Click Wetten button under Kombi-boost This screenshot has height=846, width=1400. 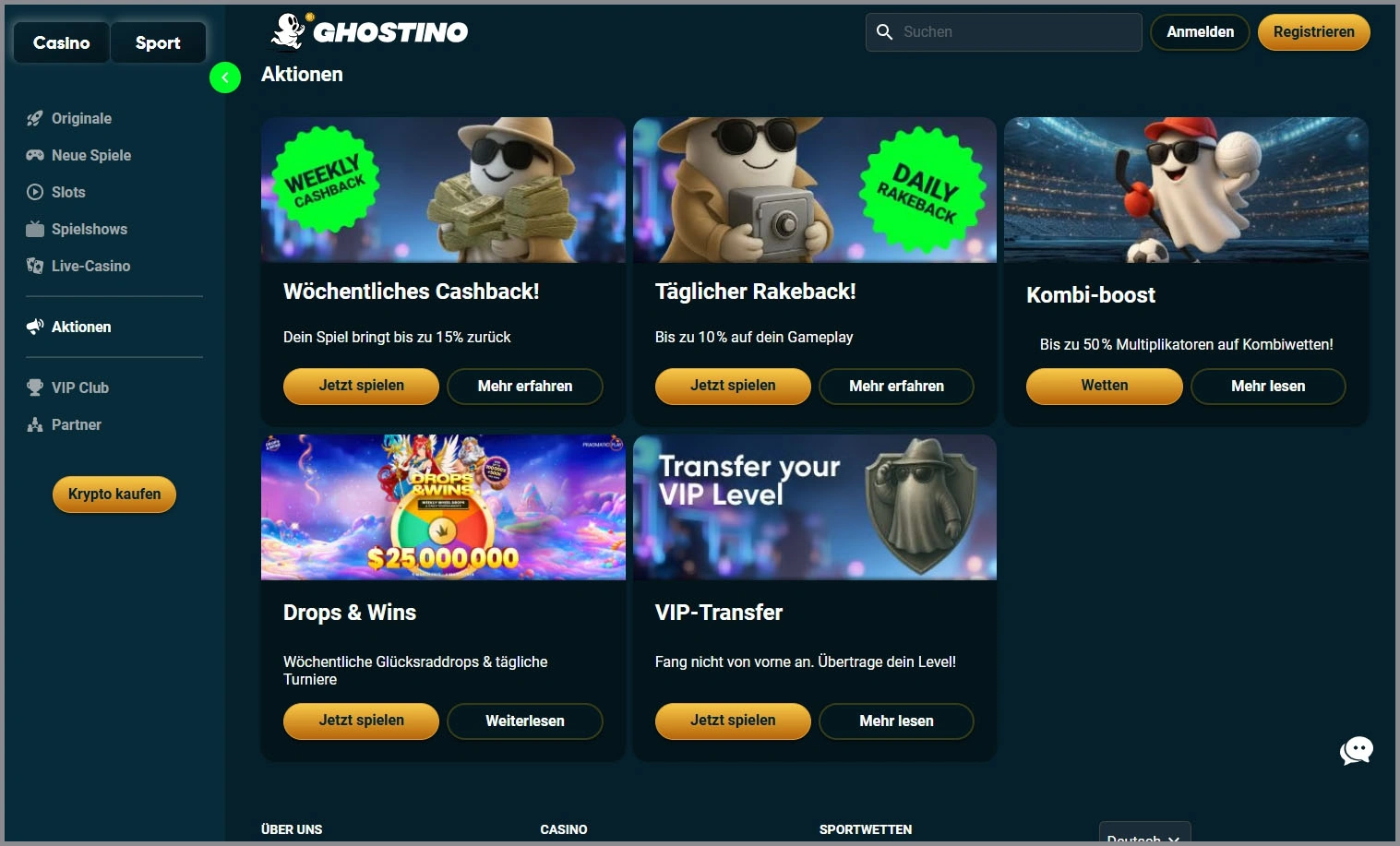coord(1105,386)
